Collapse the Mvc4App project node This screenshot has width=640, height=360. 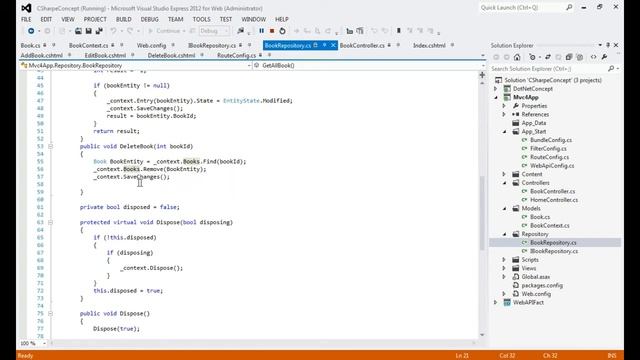[496, 97]
